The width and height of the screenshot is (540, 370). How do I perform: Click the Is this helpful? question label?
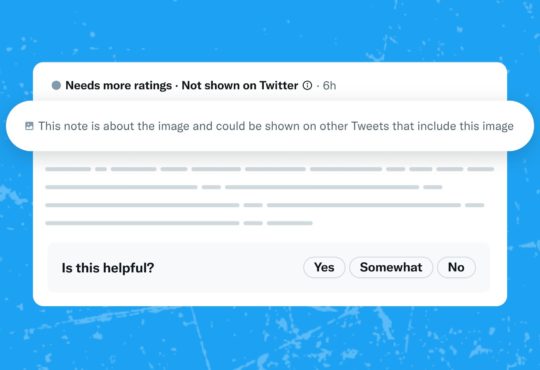click(108, 268)
